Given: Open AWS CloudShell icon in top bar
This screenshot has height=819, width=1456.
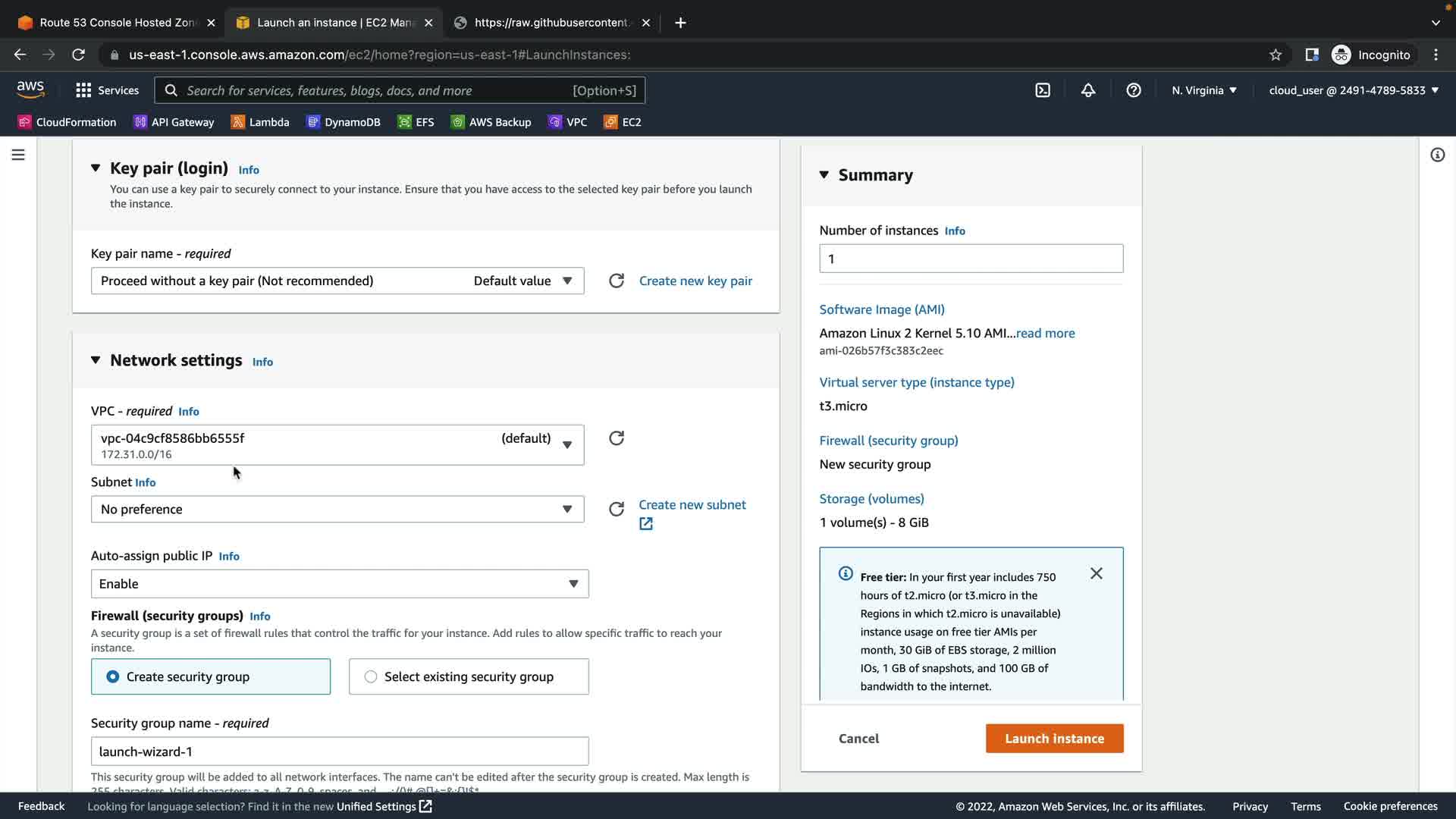Looking at the screenshot, I should 1043,90.
